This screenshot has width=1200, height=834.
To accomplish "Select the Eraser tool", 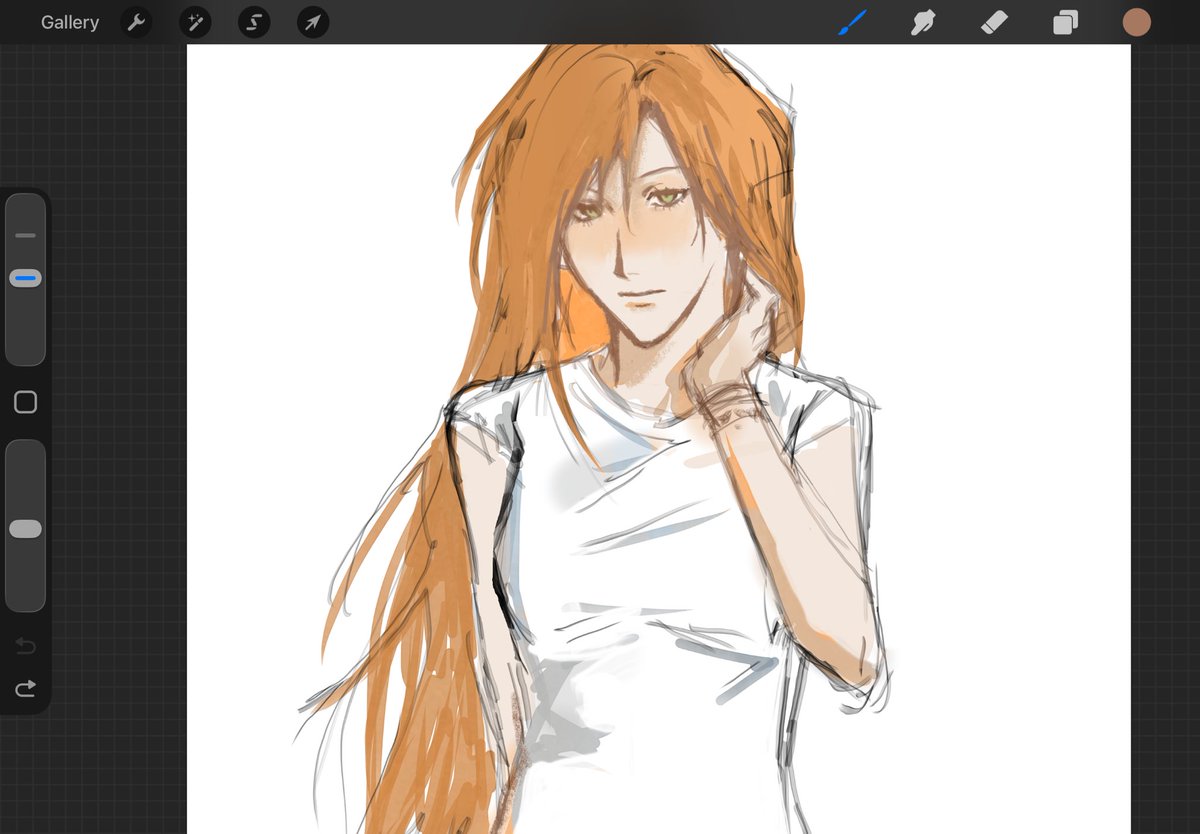I will [994, 22].
